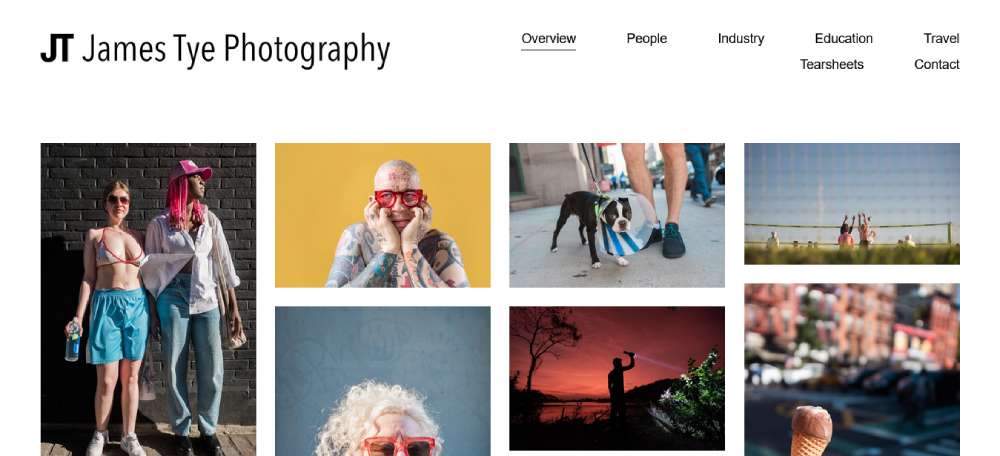Click the silhouetted figure holding a flashlight
Image resolution: width=1000 pixels, height=456 pixels.
[619, 390]
